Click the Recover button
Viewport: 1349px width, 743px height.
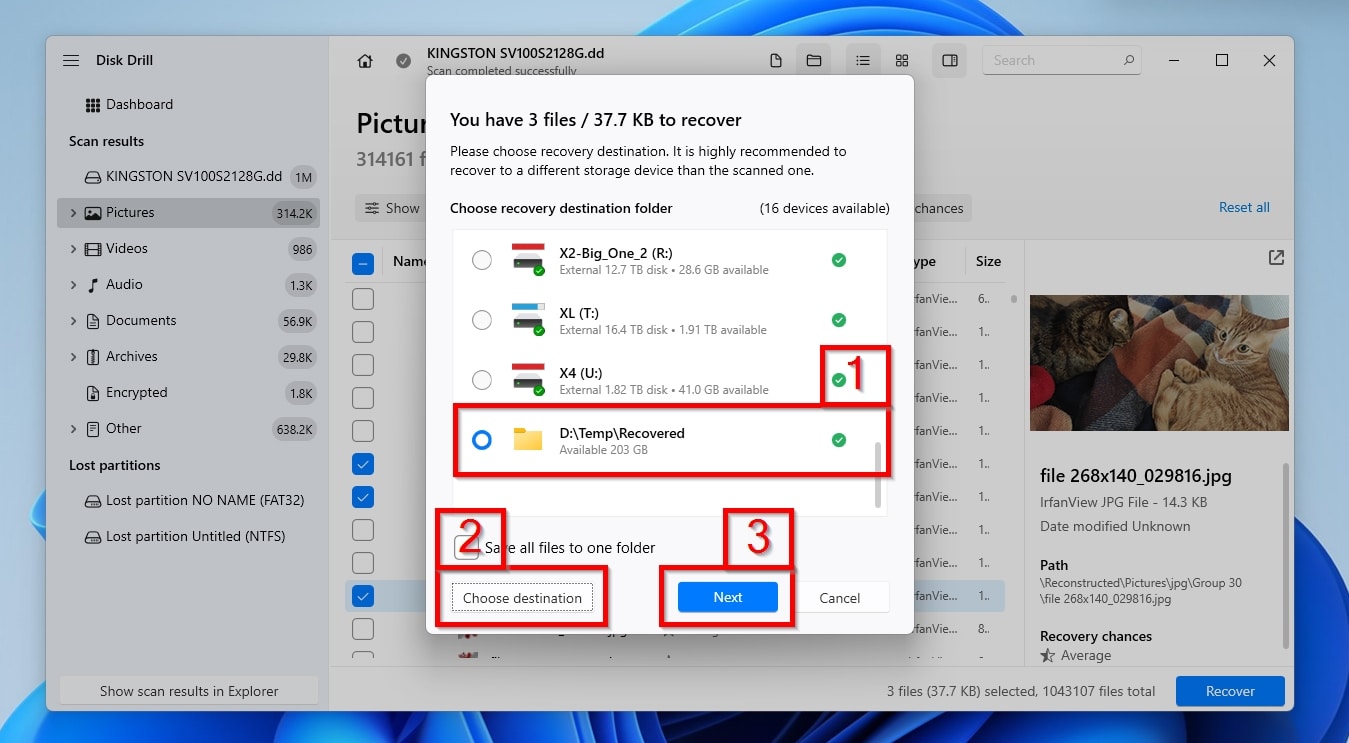coord(1230,691)
